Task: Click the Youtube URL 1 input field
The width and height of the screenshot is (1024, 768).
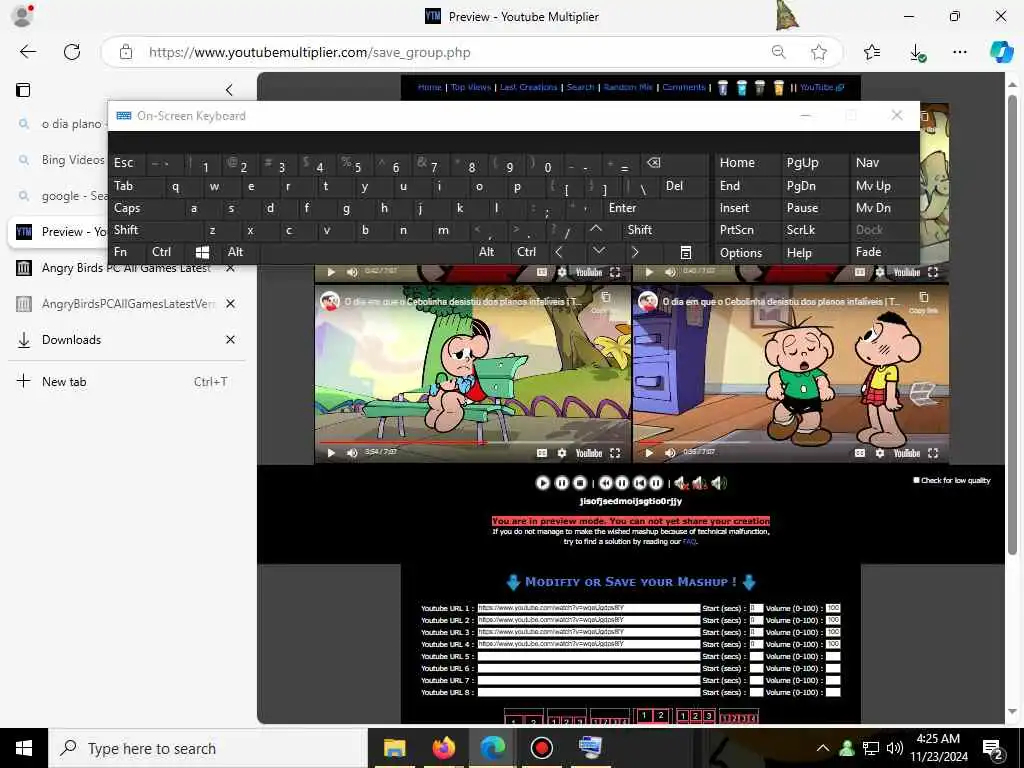Action: click(x=588, y=608)
